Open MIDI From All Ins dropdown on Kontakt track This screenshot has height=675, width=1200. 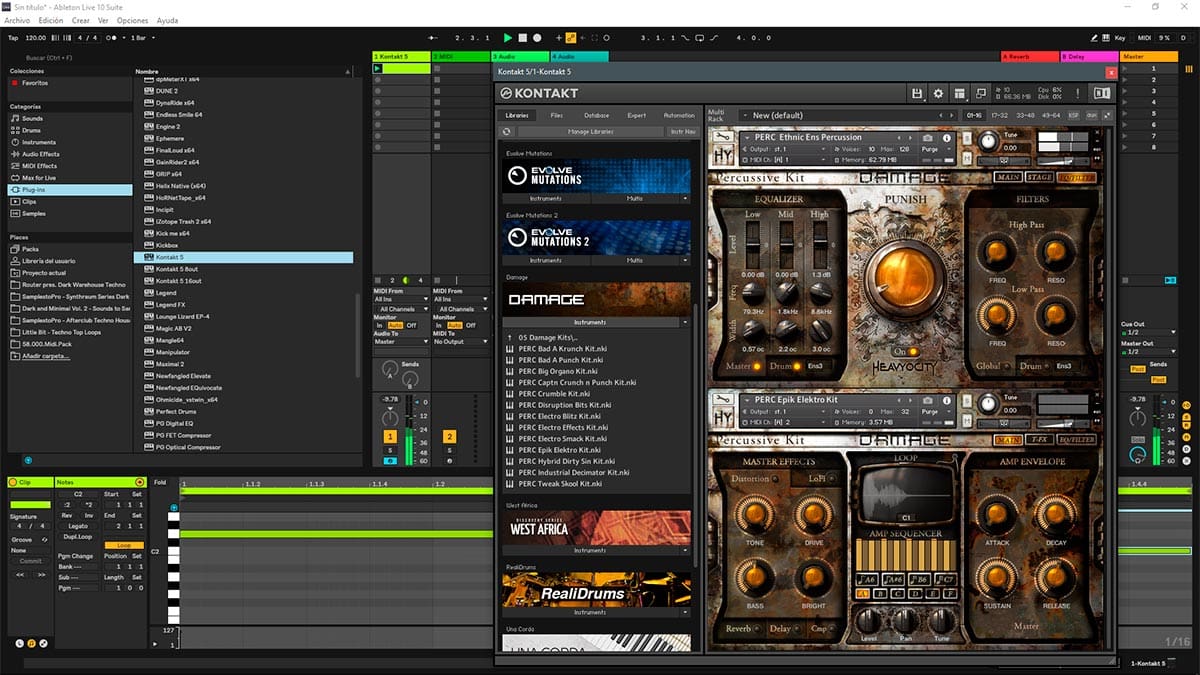[x=401, y=299]
